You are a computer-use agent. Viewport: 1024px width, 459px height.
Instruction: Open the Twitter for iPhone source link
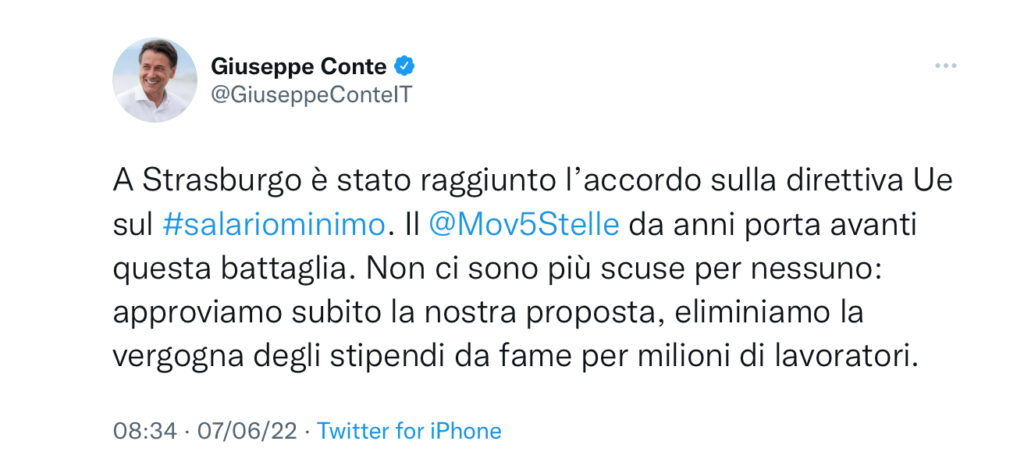(x=409, y=431)
